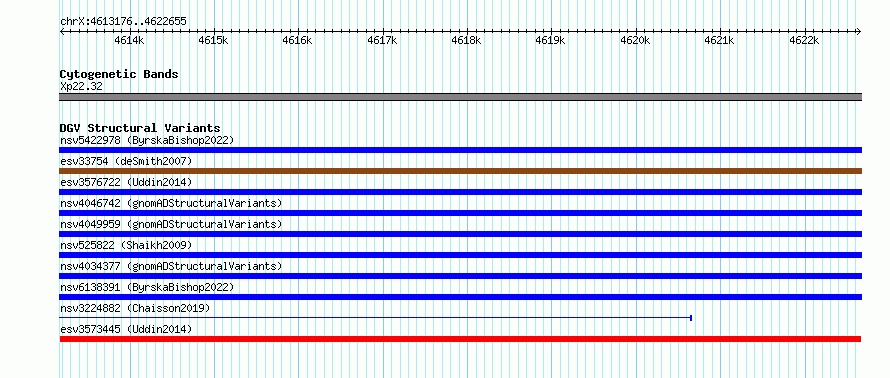
Task: Click the 4620k ruler tick label
Action: pos(635,40)
